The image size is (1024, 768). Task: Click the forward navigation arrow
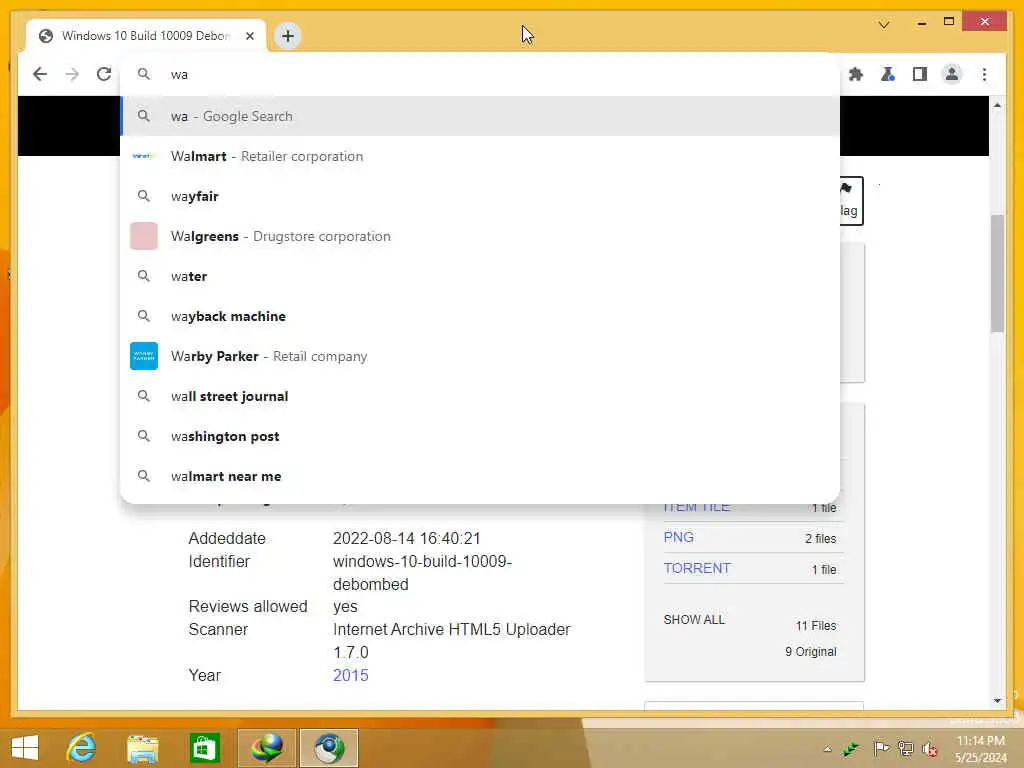[x=72, y=74]
